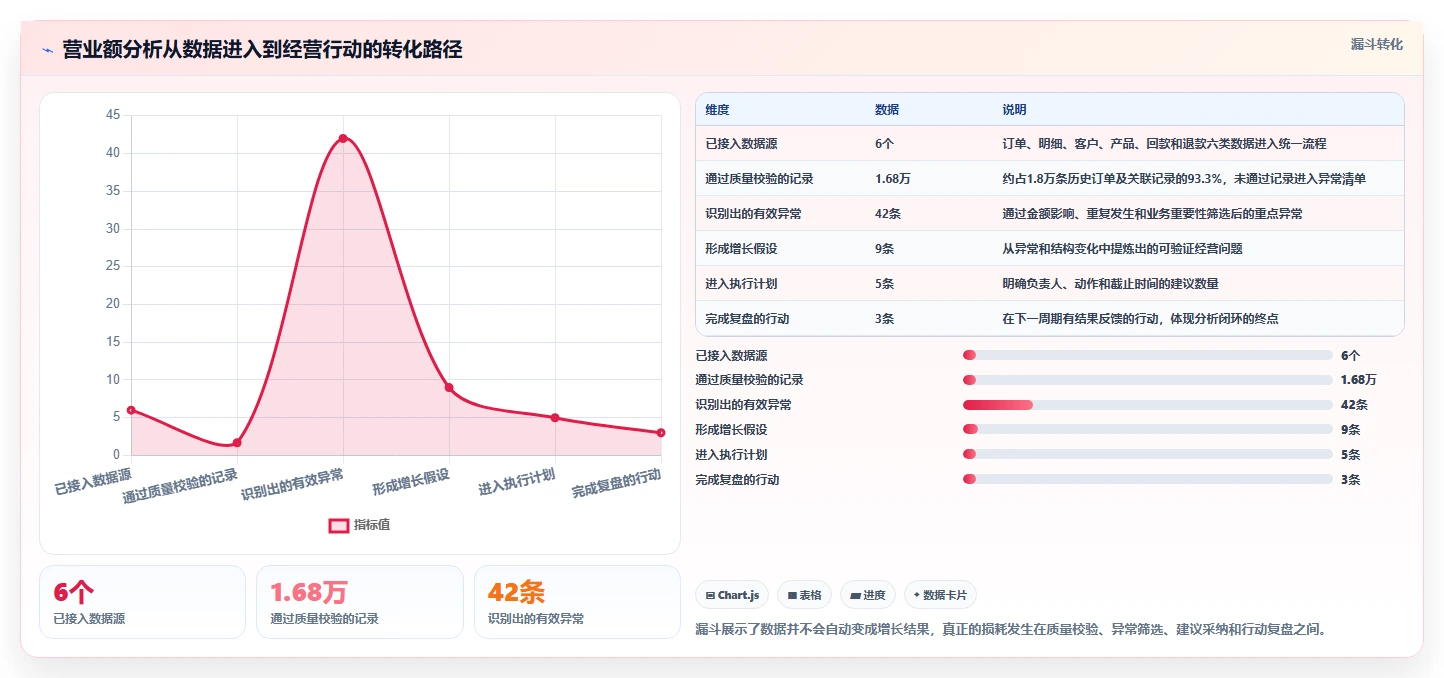Click the chart point for 形成增长假设
This screenshot has height=678, width=1444.
point(449,387)
